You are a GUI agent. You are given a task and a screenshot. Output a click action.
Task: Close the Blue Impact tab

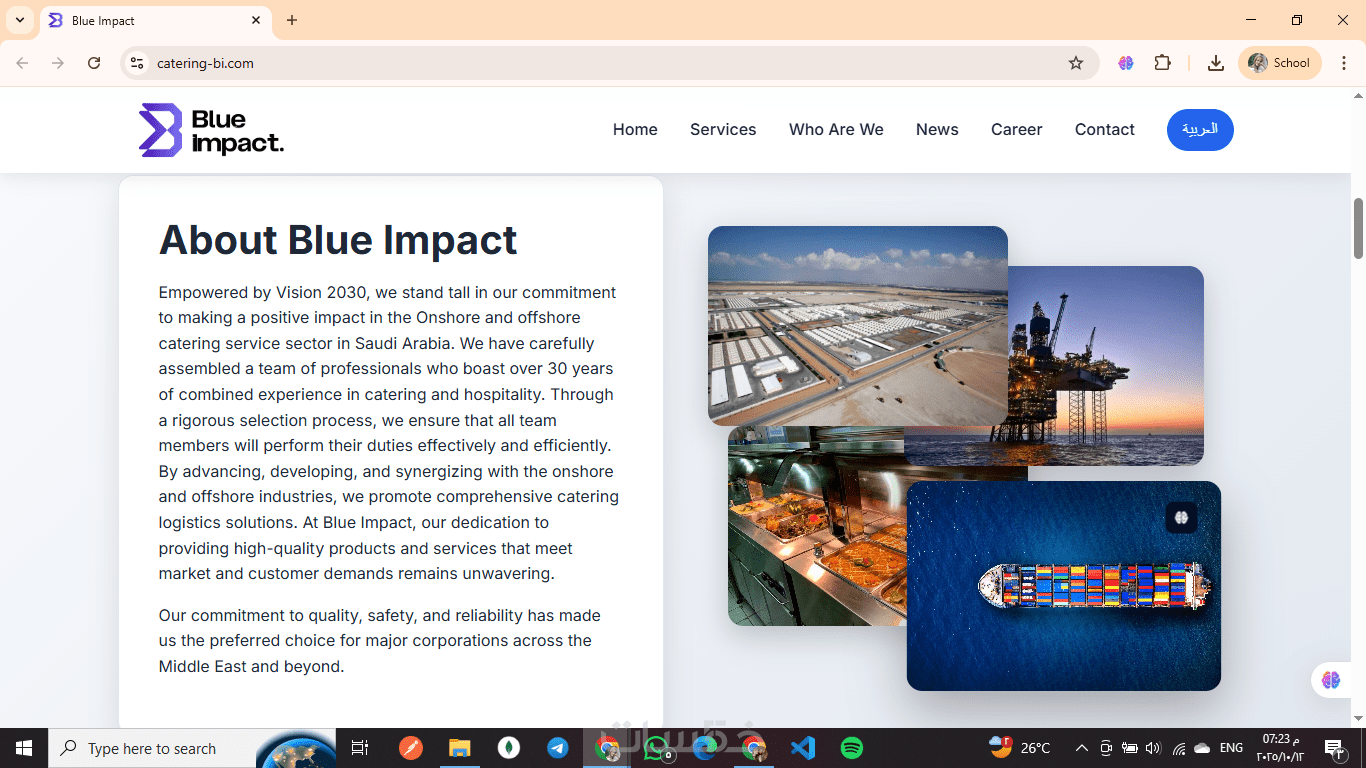coord(256,20)
